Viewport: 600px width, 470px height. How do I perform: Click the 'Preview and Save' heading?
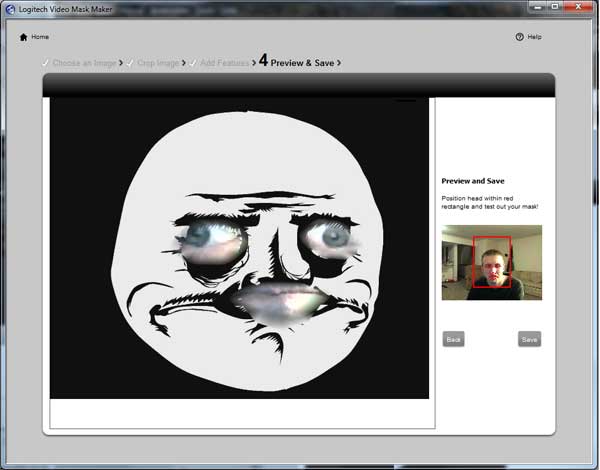pyautogui.click(x=473, y=181)
